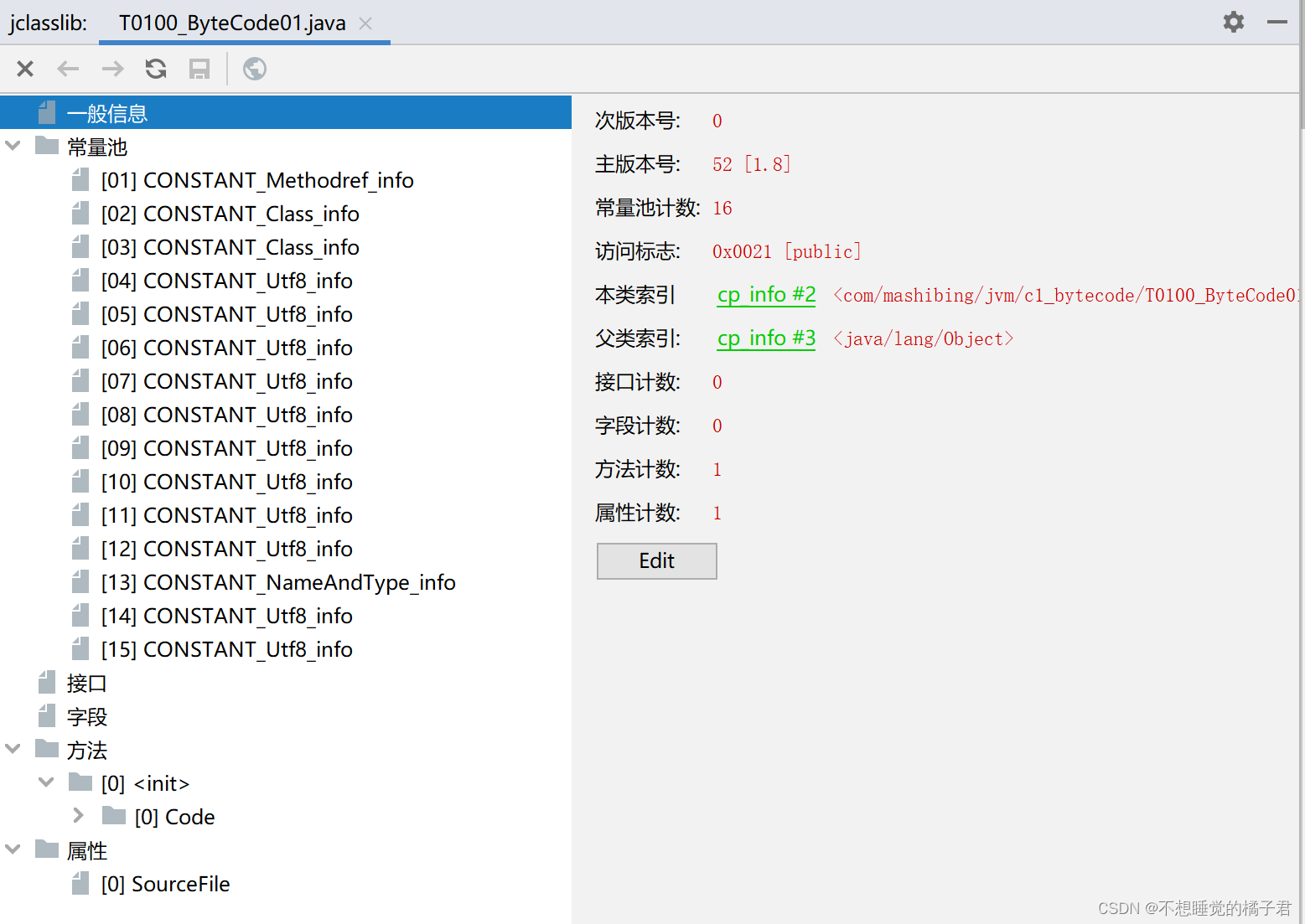This screenshot has width=1305, height=924.
Task: Collapse the [0] <init> method node
Action: pyautogui.click(x=46, y=783)
